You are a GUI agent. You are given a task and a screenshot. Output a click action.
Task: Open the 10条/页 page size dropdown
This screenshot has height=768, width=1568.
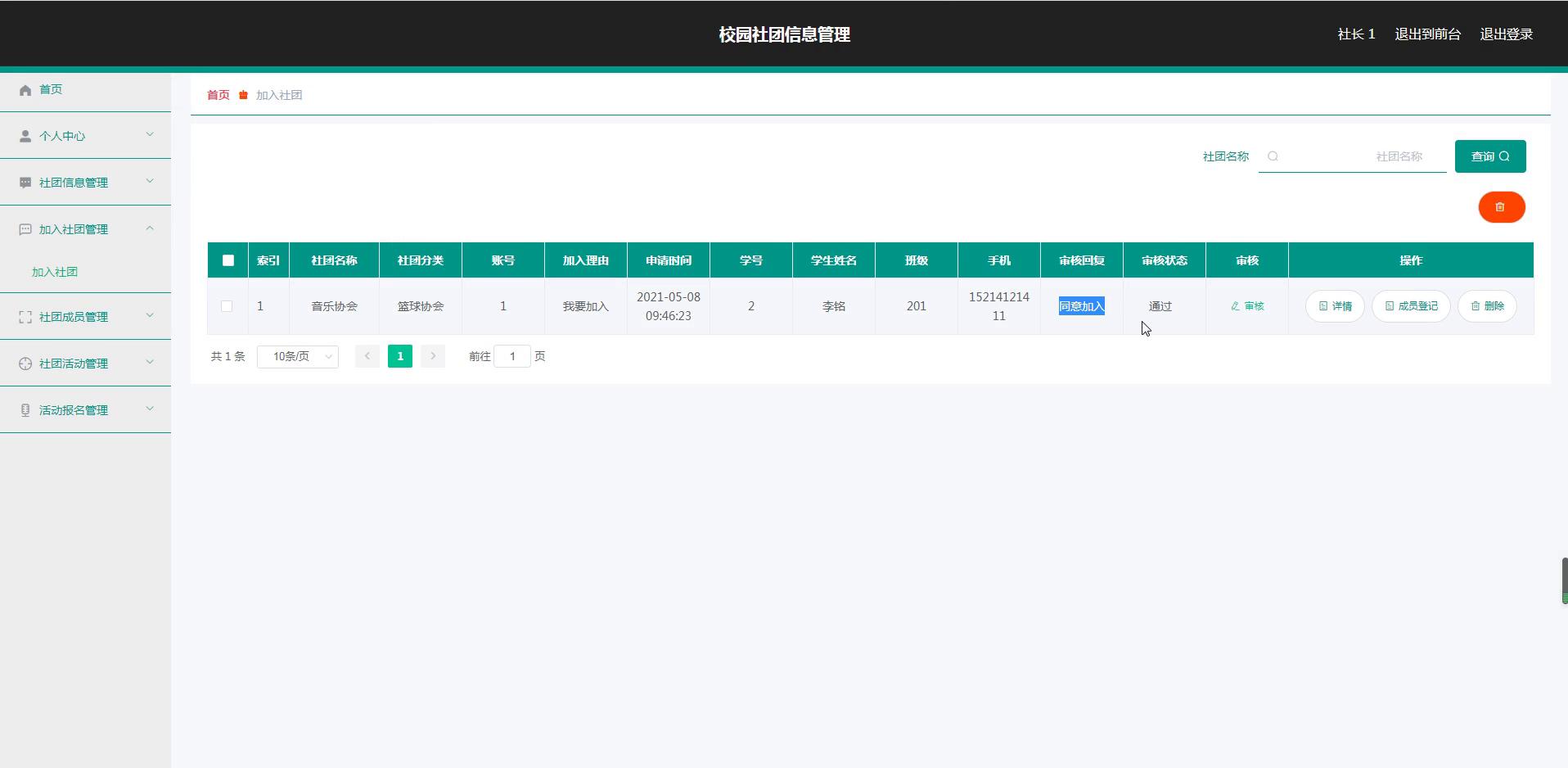point(297,356)
